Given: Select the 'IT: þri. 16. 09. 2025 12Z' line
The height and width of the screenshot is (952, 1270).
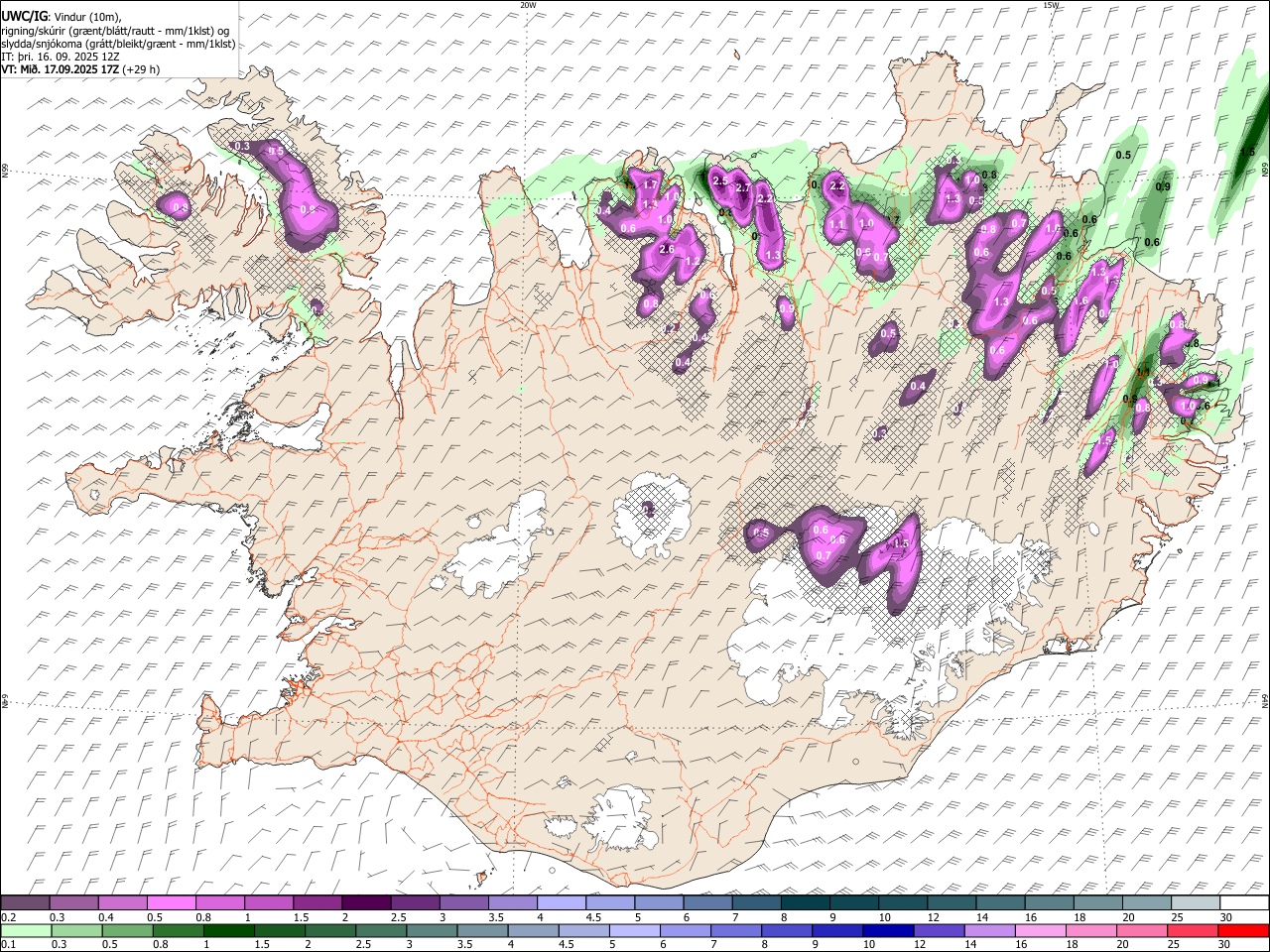Looking at the screenshot, I should click(61, 57).
